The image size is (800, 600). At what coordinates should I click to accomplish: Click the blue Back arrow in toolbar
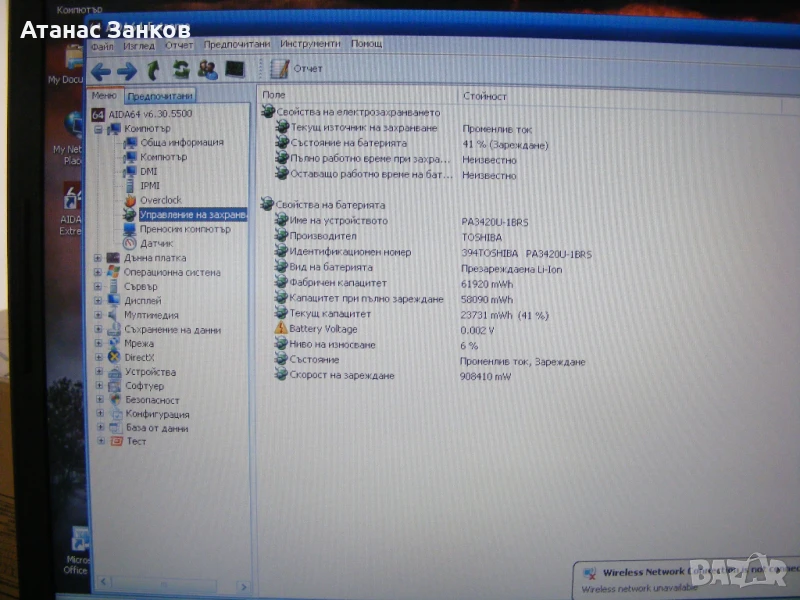coord(101,70)
